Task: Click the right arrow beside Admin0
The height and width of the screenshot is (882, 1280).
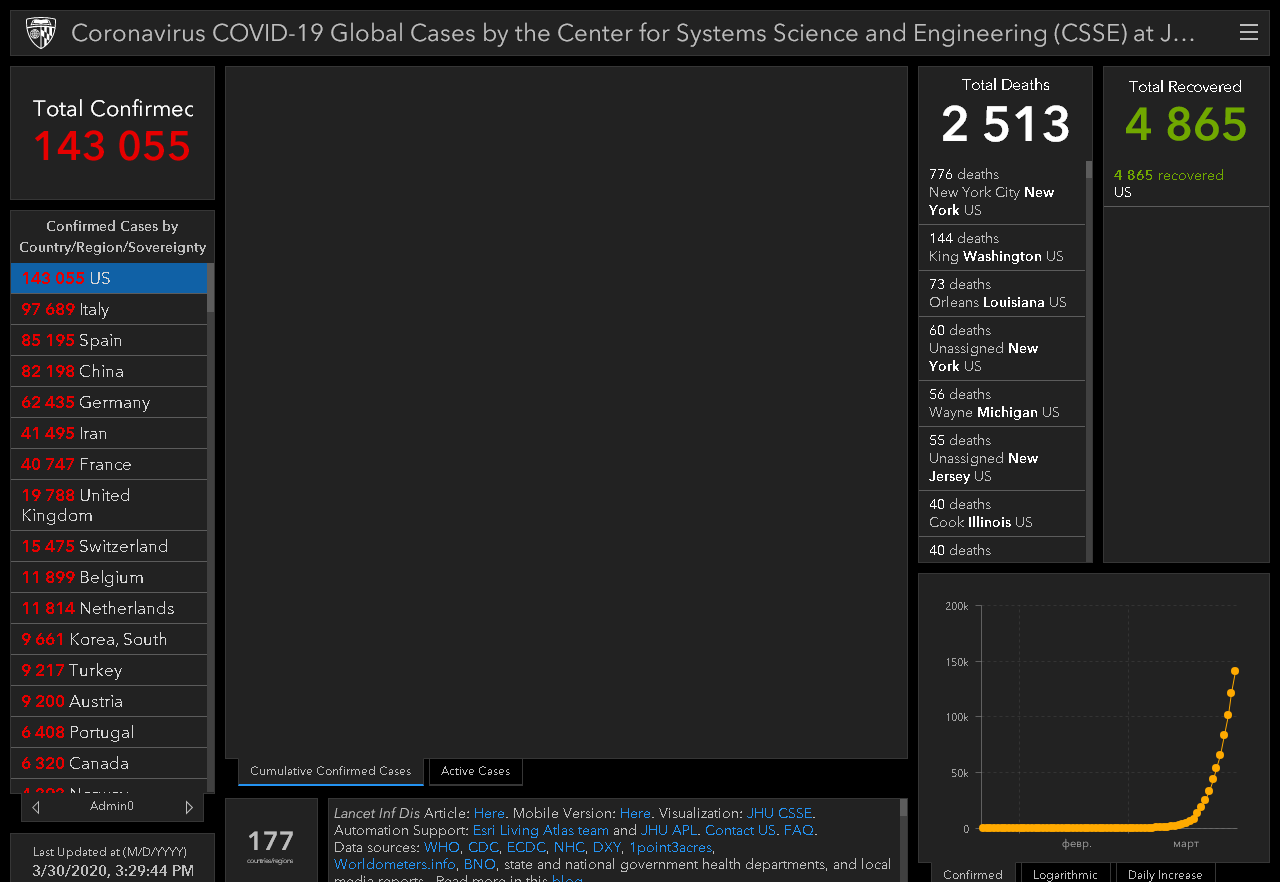Action: tap(189, 807)
